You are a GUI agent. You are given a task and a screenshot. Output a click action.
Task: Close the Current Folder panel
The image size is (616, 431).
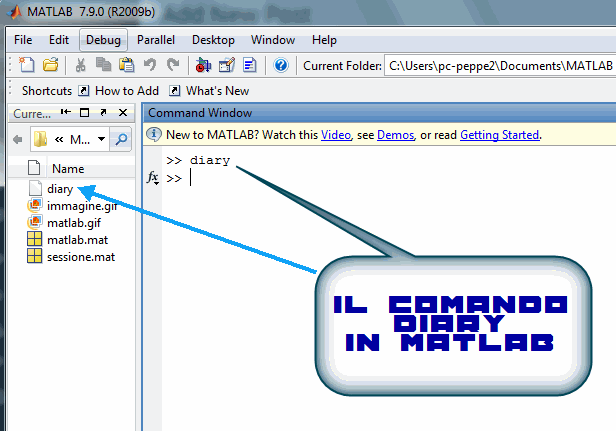[x=123, y=113]
